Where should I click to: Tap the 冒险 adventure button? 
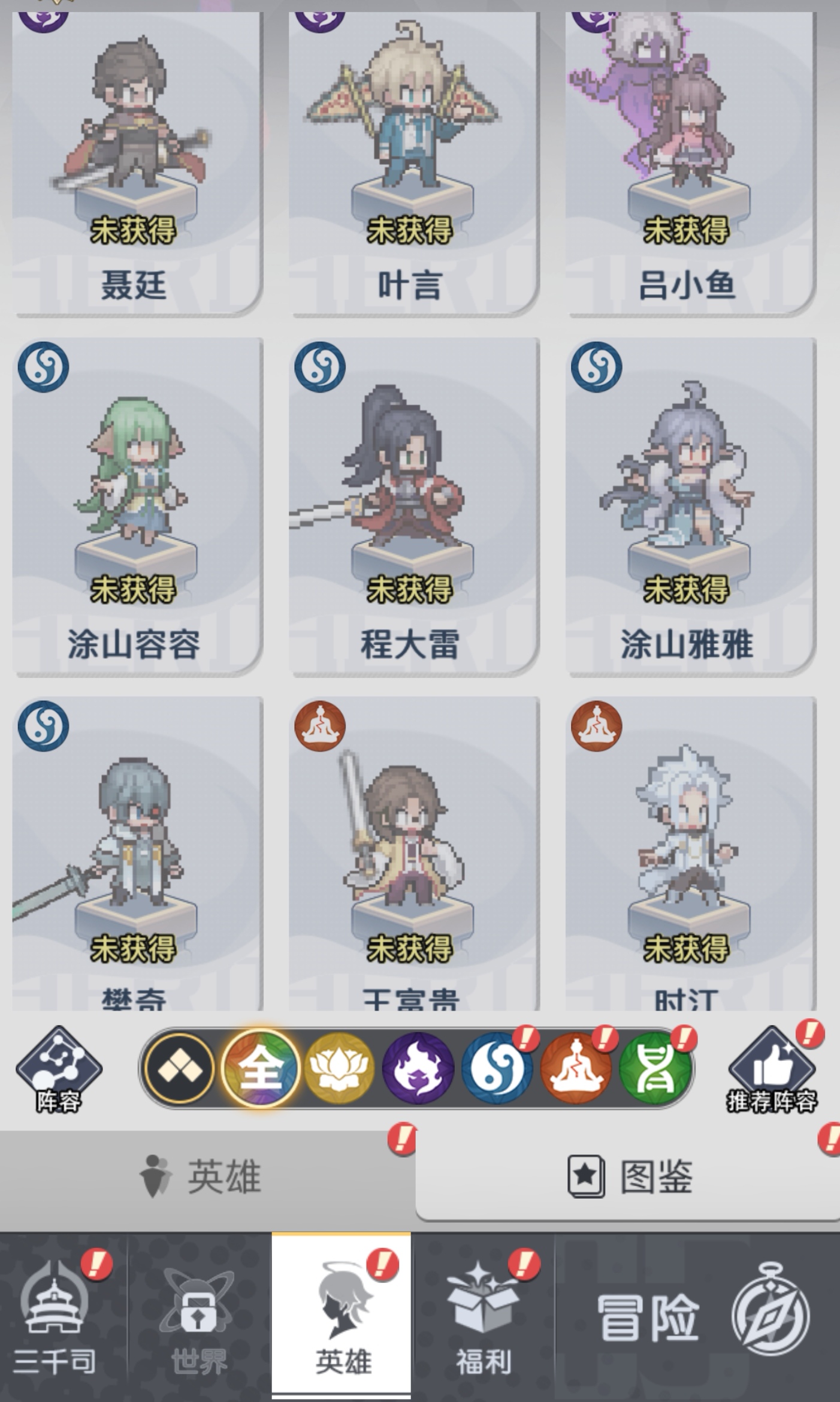click(698, 1317)
